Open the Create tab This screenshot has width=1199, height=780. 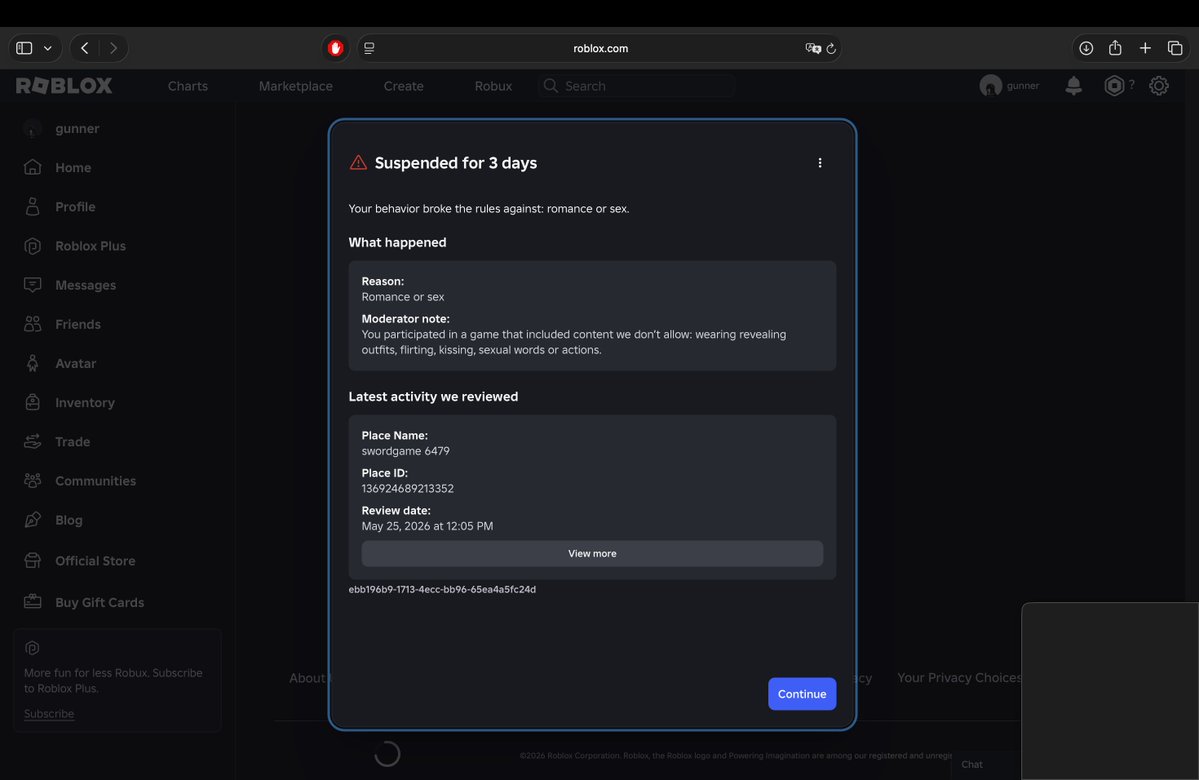403,86
